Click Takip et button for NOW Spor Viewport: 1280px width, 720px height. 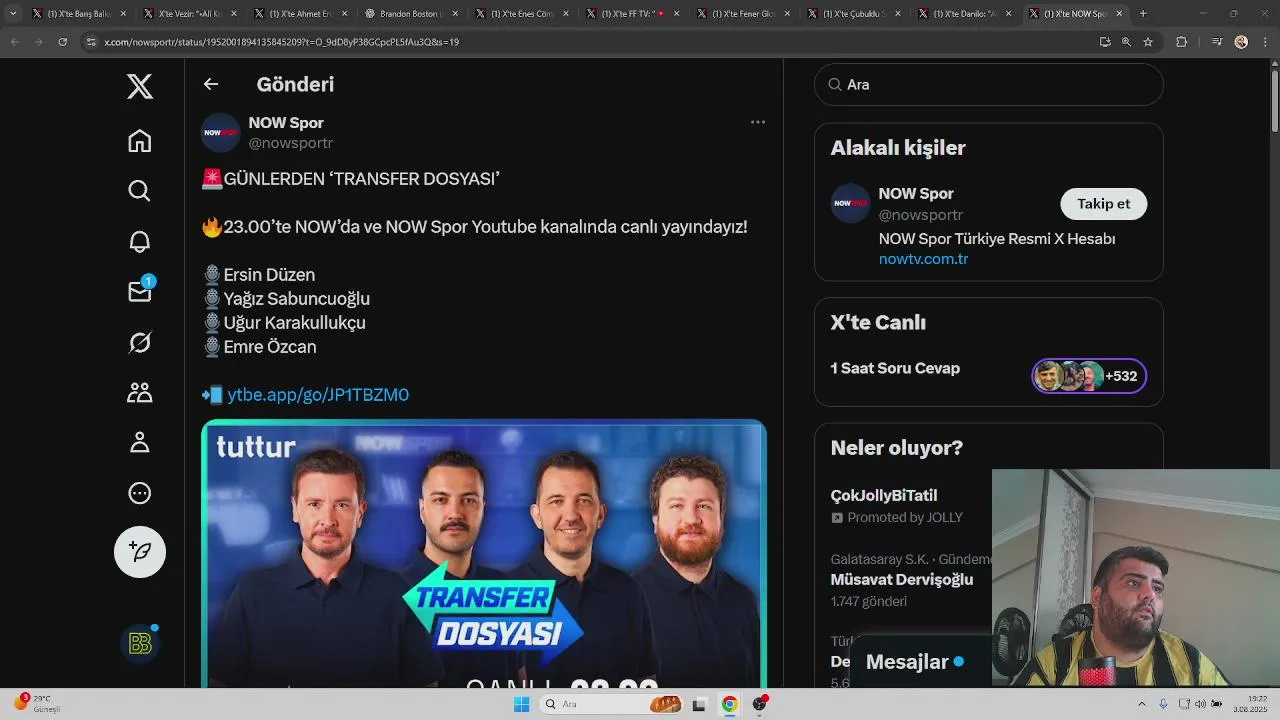[x=1103, y=204]
